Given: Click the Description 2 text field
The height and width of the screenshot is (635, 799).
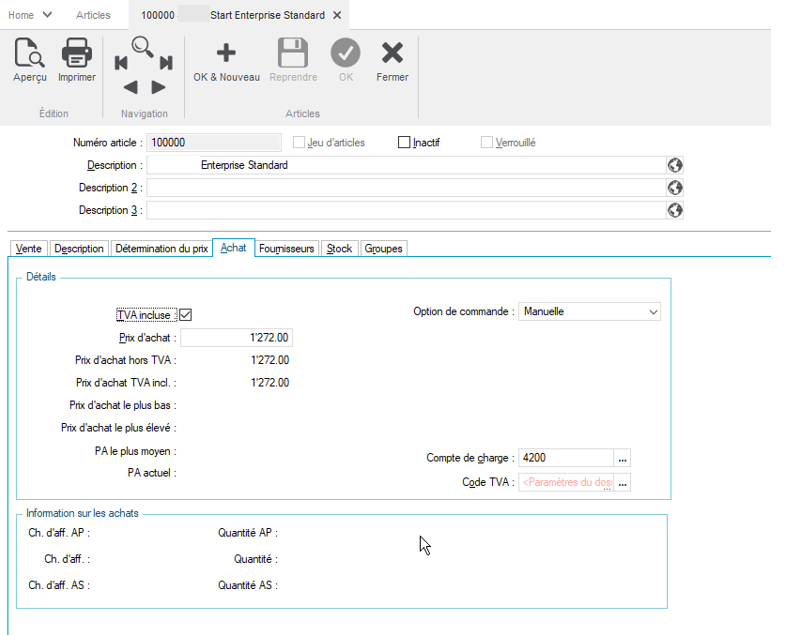Looking at the screenshot, I should [407, 188].
